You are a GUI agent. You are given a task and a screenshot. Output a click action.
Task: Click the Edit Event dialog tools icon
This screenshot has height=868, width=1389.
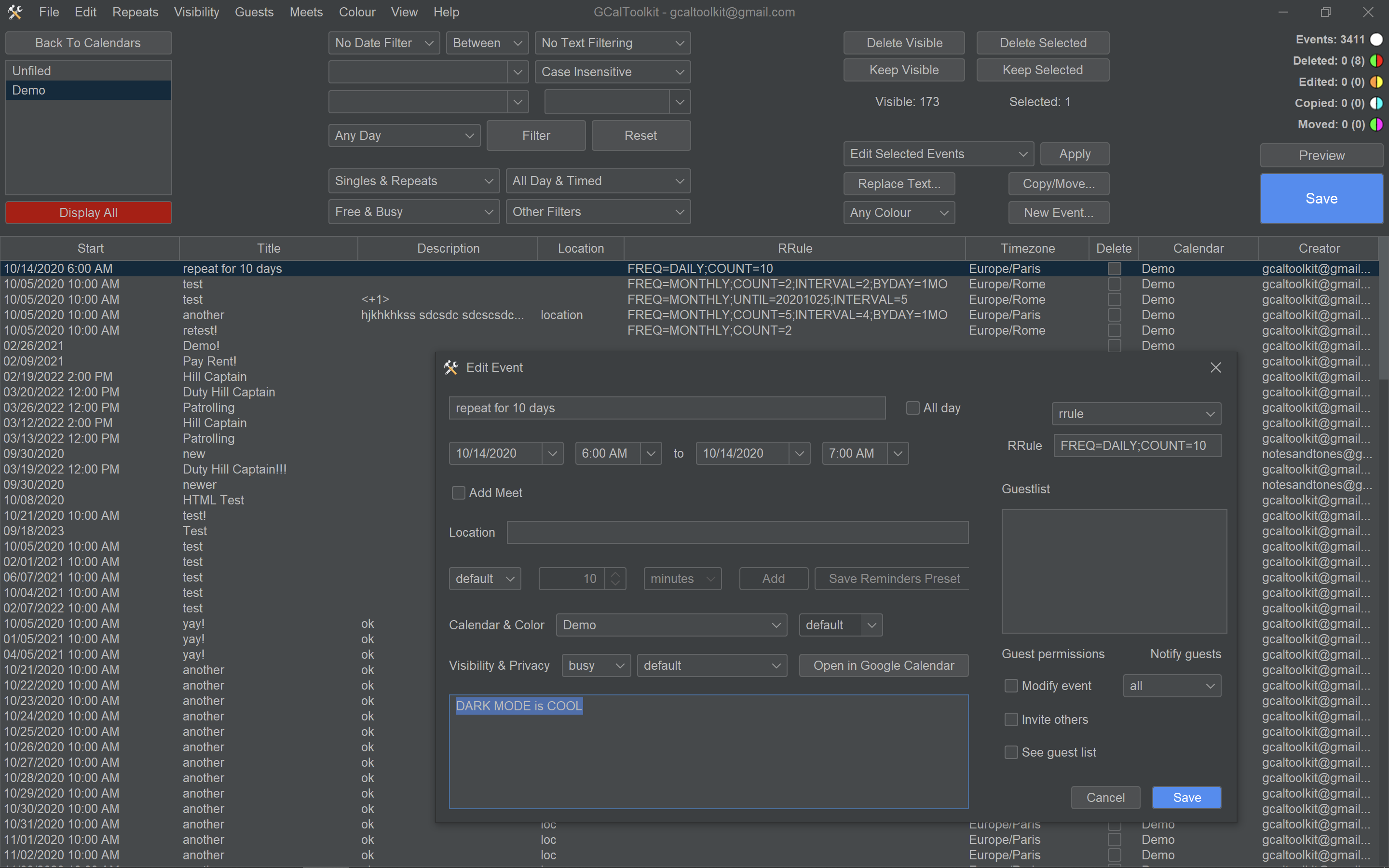click(x=451, y=367)
